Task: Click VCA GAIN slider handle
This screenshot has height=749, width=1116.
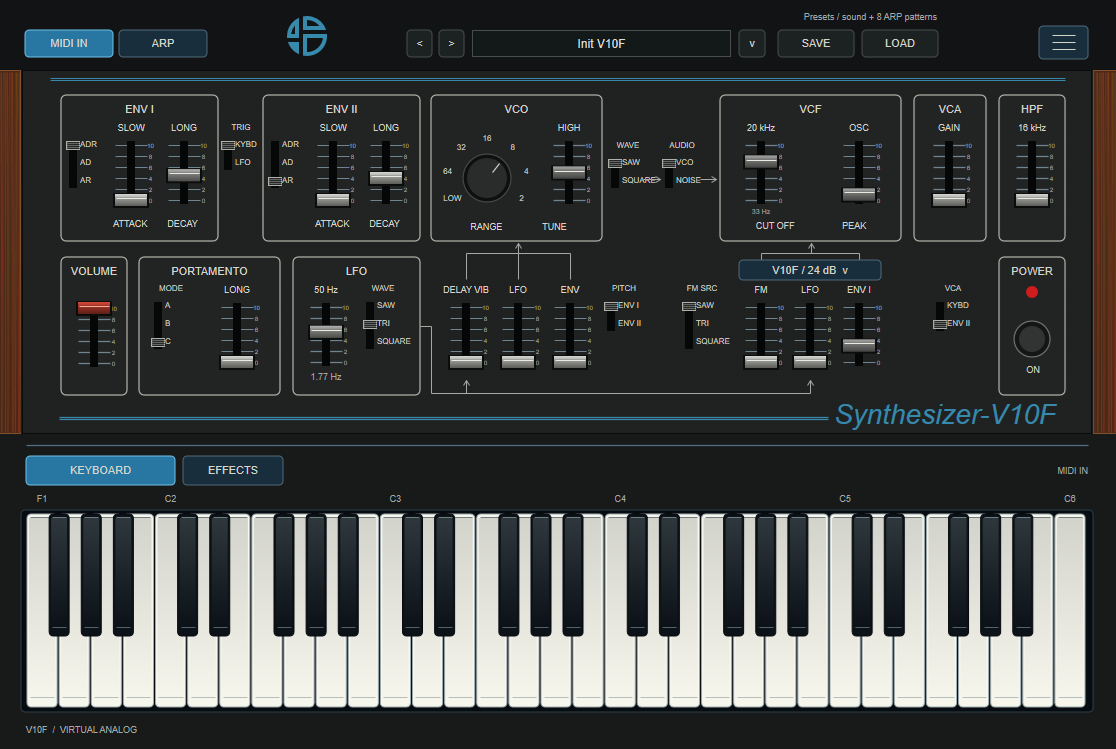Action: coord(949,199)
